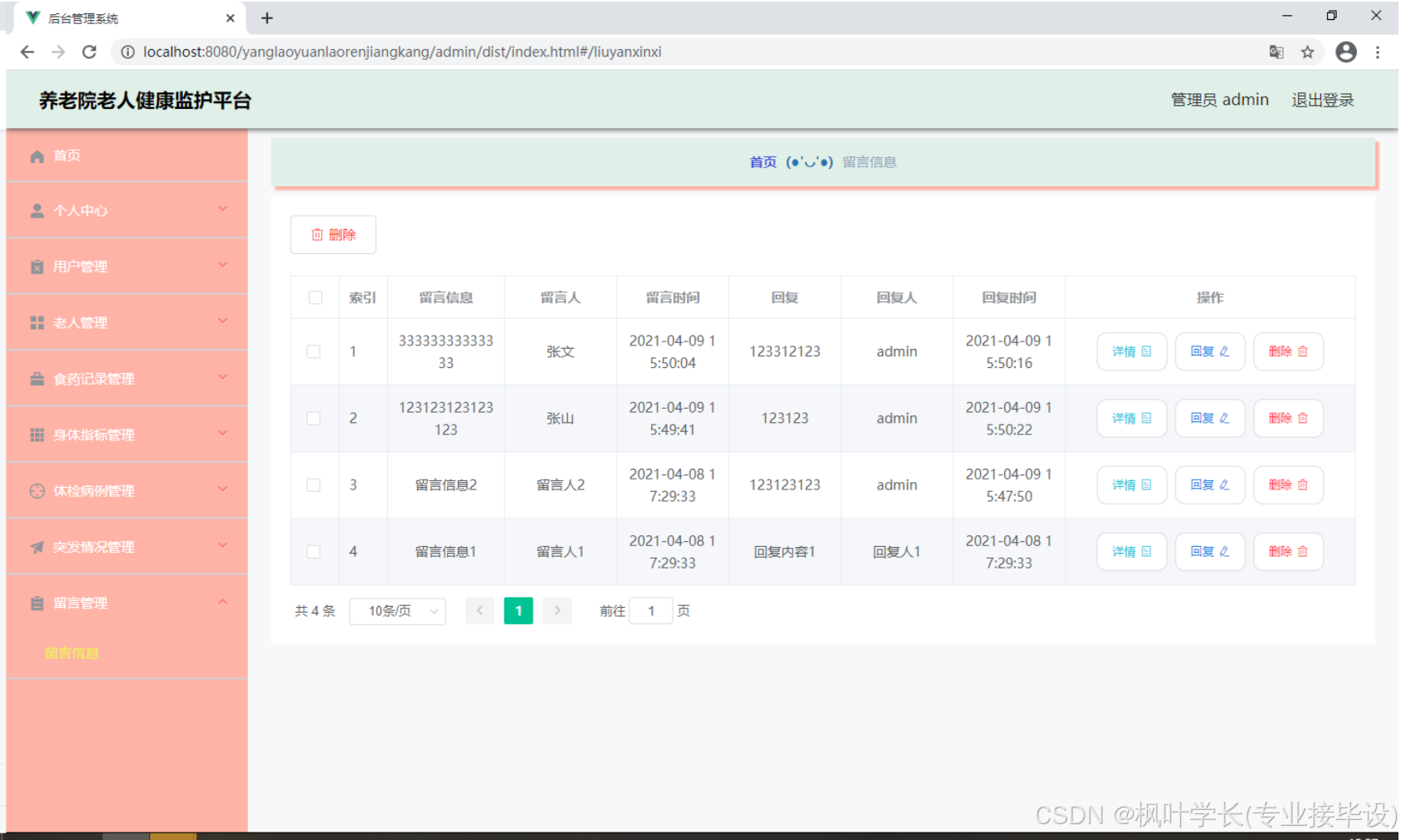
Task: Open the translate page icon in address bar
Action: 1276,52
